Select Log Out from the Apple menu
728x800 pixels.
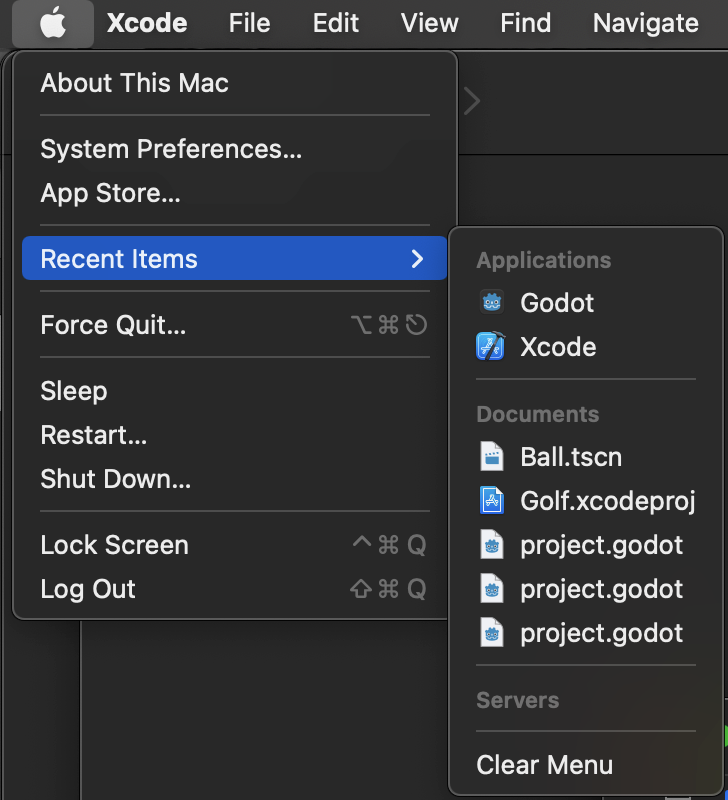coord(87,589)
